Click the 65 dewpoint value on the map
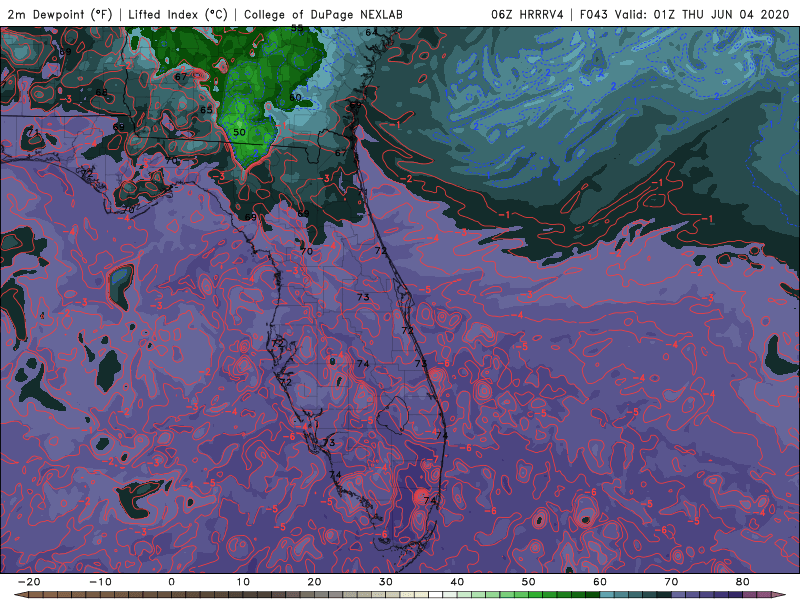This screenshot has height=600, width=800. click(x=206, y=110)
